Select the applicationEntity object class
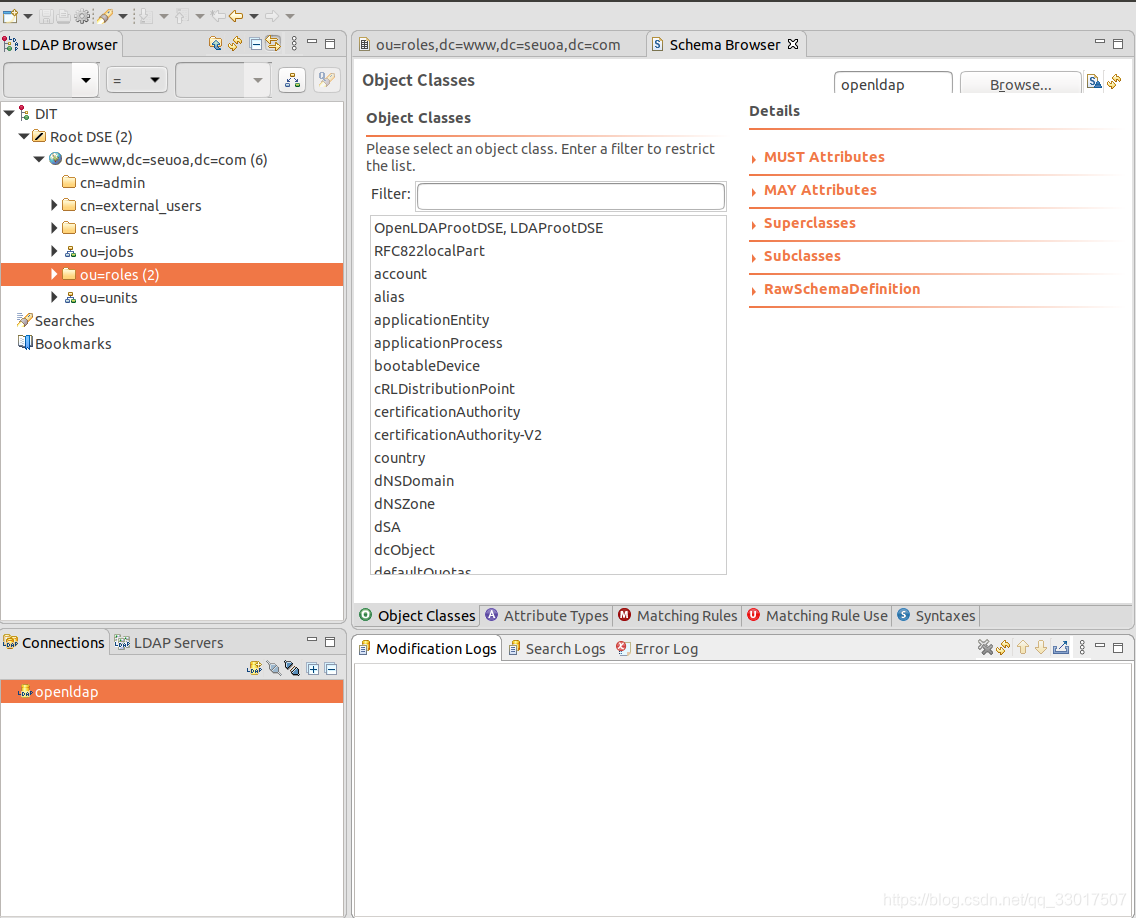The width and height of the screenshot is (1136, 918). click(431, 320)
